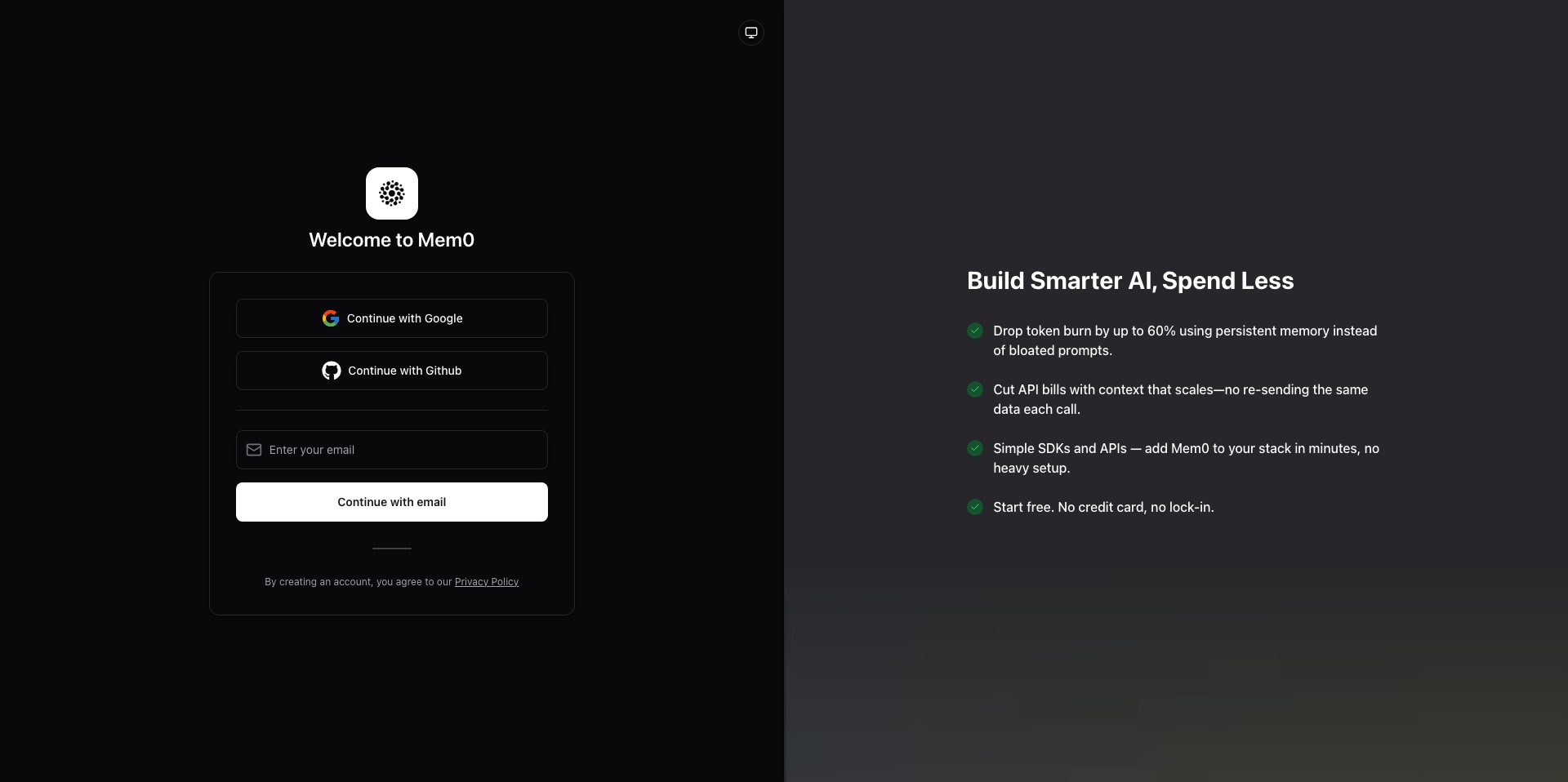Select the Start free. No credit card text
This screenshot has width=1568, height=782.
(x=1103, y=507)
